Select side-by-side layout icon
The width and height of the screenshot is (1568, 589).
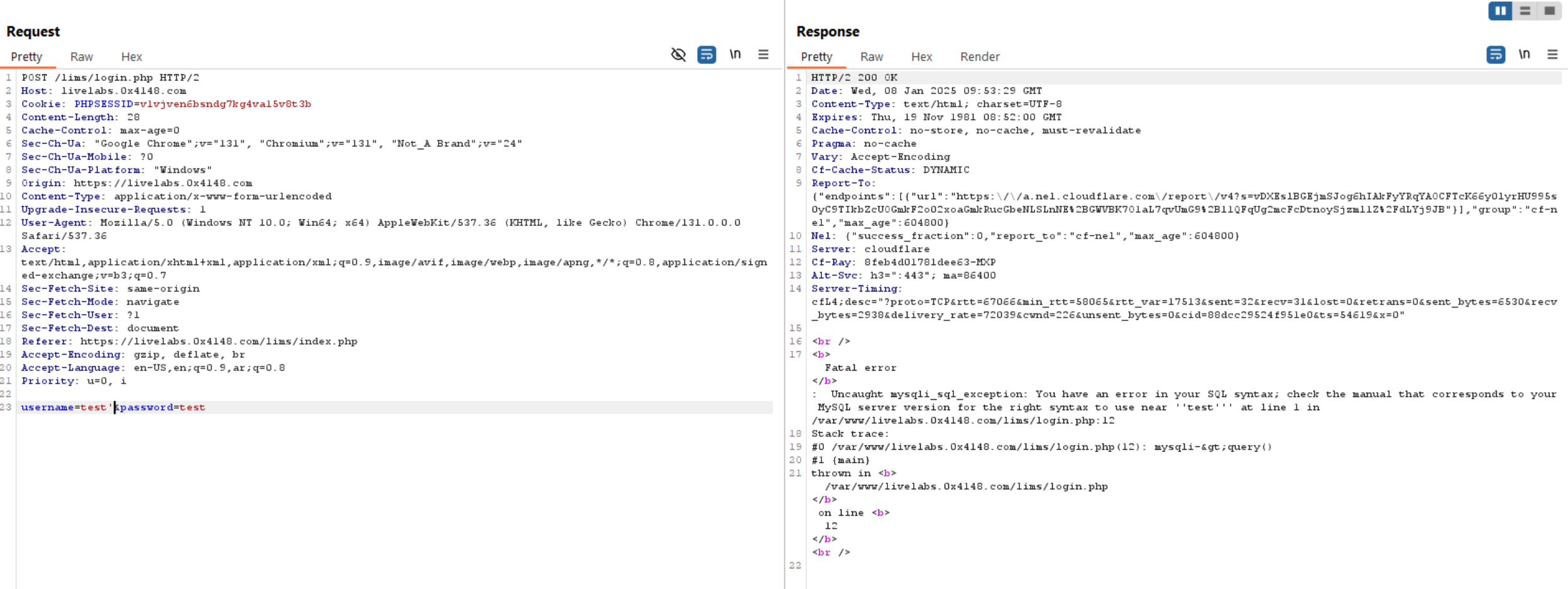pos(1500,11)
